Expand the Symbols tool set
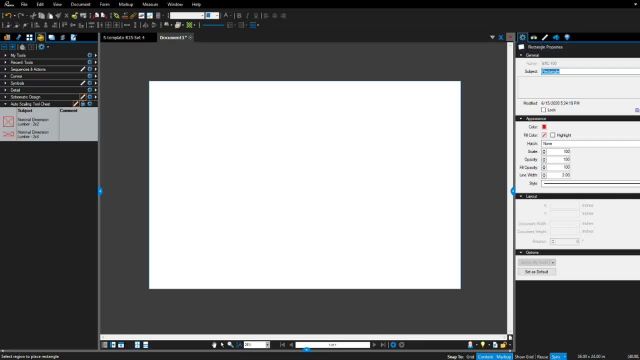Image resolution: width=640 pixels, height=360 pixels. [x=5, y=83]
